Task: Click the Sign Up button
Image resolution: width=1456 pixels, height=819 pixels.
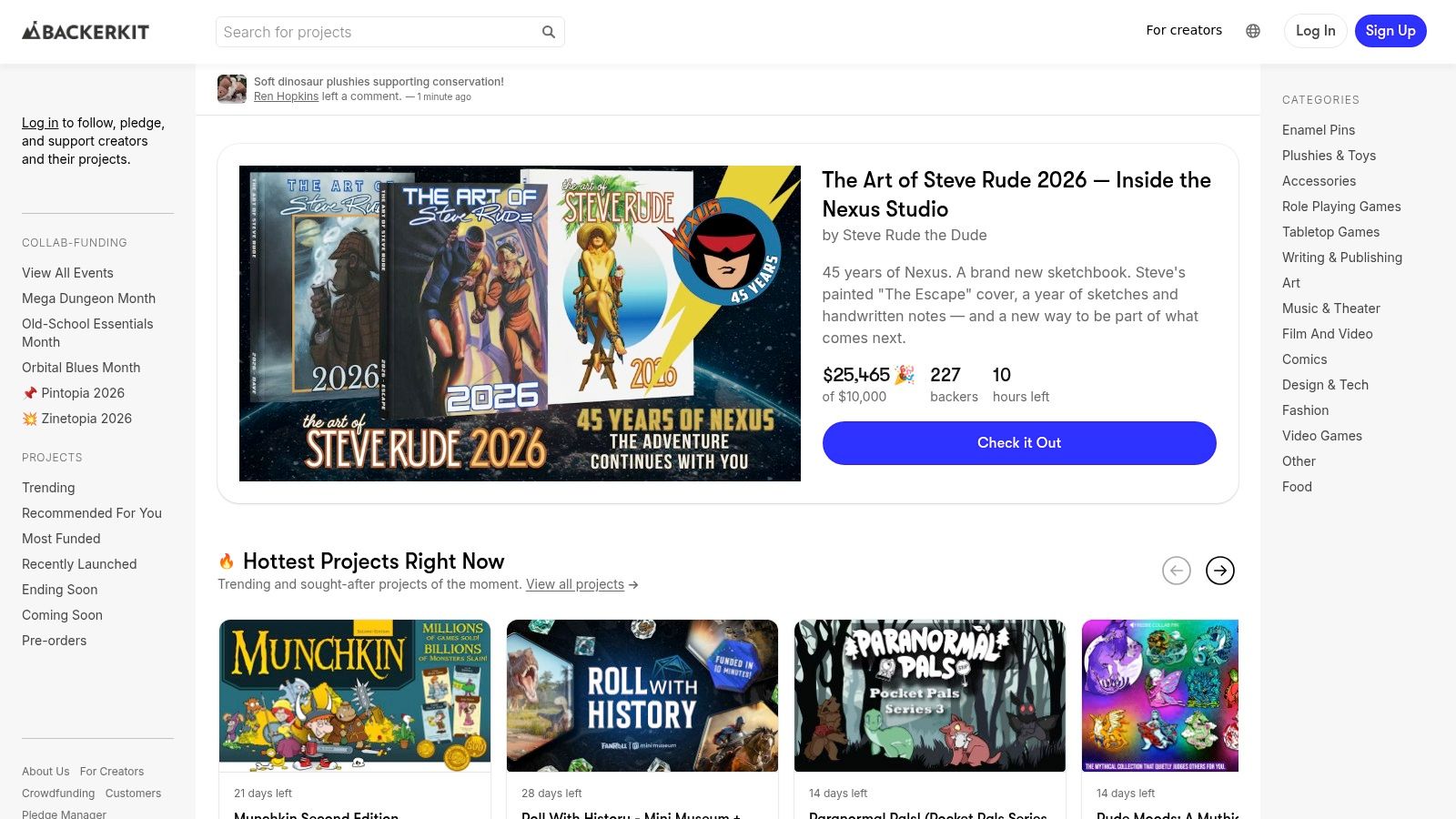Action: (1390, 31)
